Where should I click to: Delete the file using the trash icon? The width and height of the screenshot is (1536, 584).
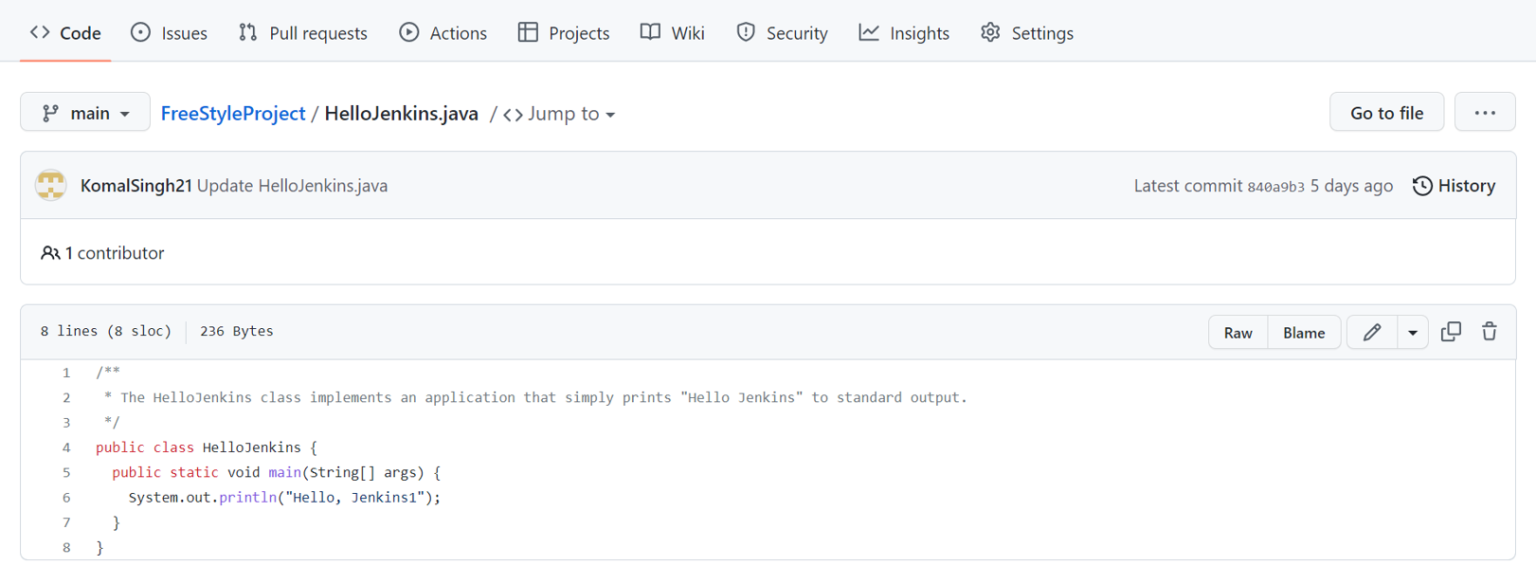click(x=1489, y=331)
